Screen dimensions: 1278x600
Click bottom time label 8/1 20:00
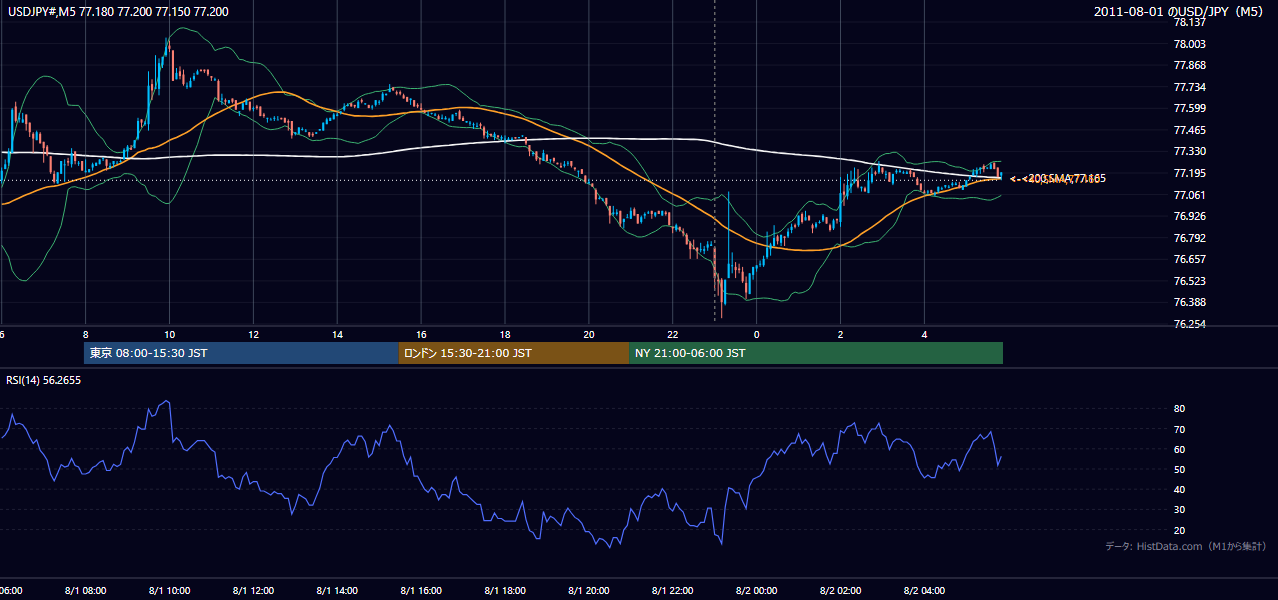pyautogui.click(x=589, y=591)
